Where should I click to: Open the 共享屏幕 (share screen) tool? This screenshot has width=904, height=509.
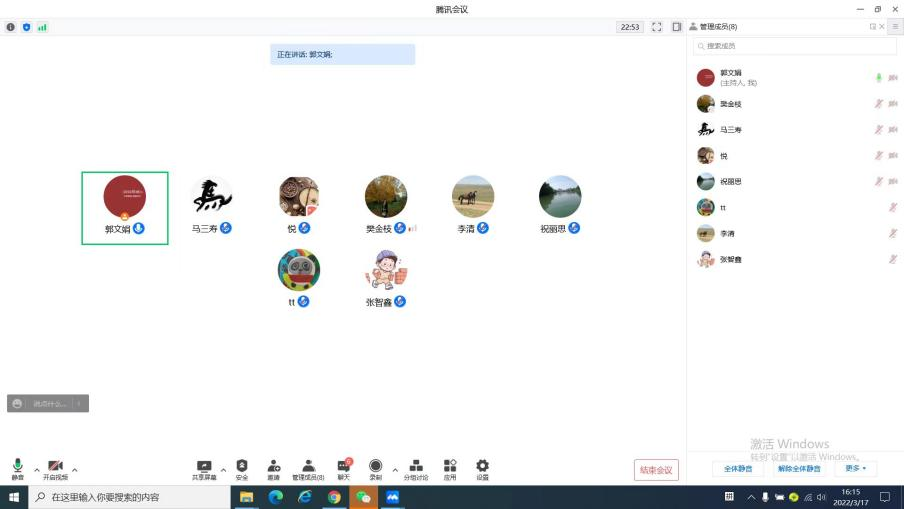204,467
